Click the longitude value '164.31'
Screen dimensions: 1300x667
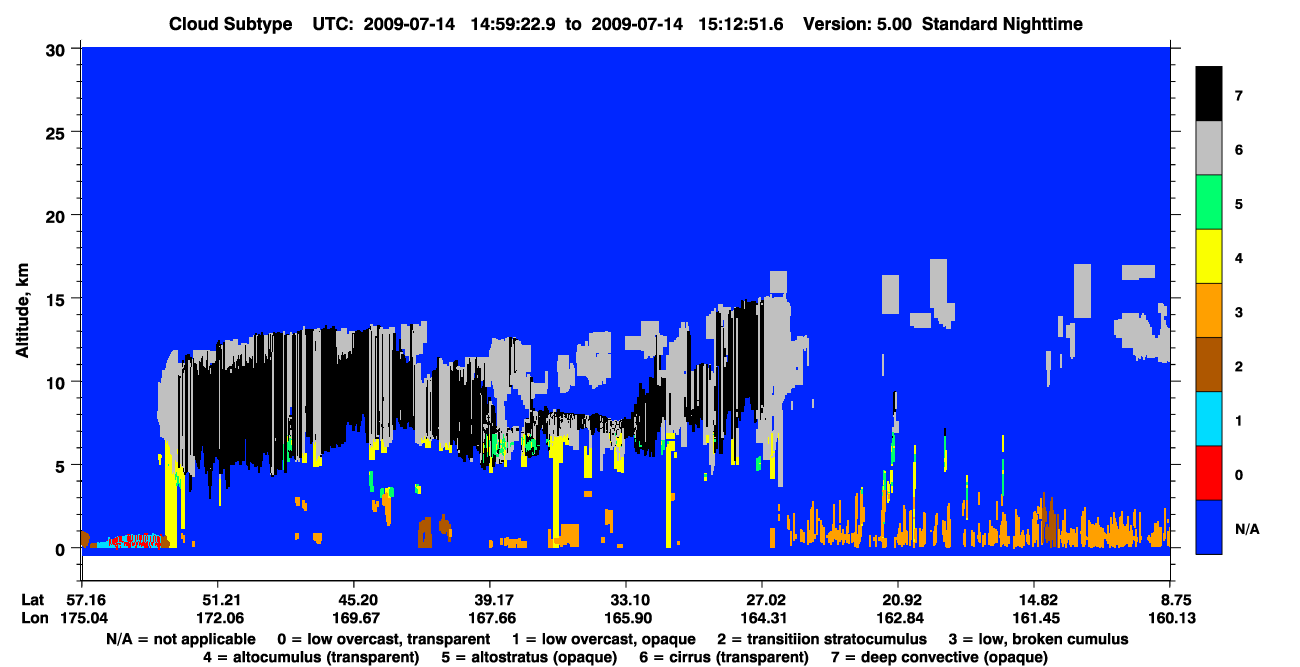[x=762, y=619]
